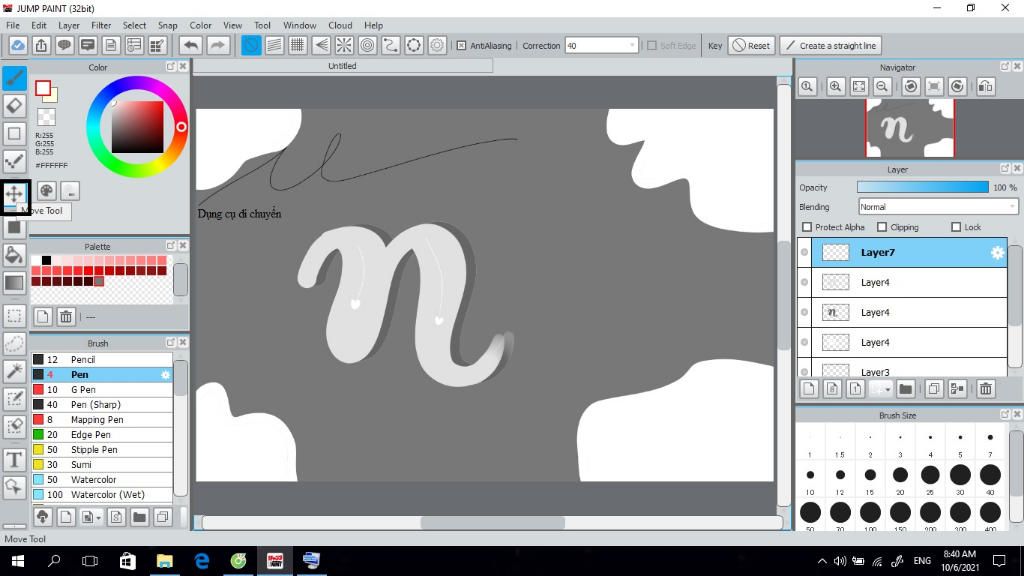Undock the Navigator panel

[x=1005, y=67]
